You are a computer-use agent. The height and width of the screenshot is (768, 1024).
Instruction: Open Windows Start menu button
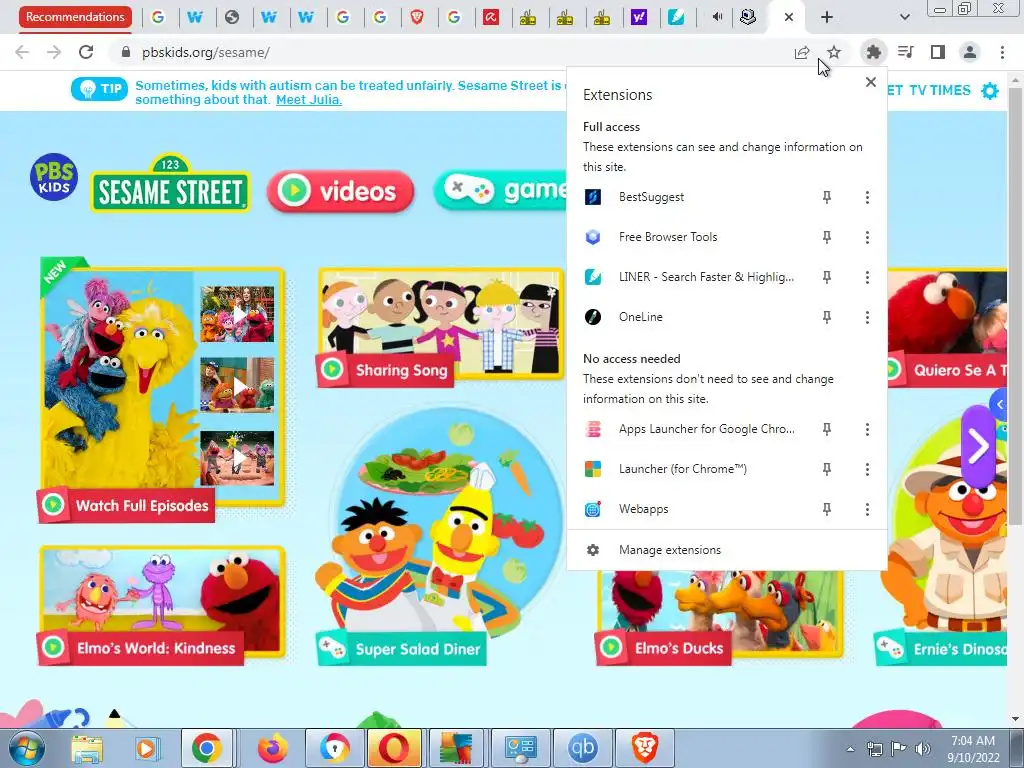click(x=26, y=748)
